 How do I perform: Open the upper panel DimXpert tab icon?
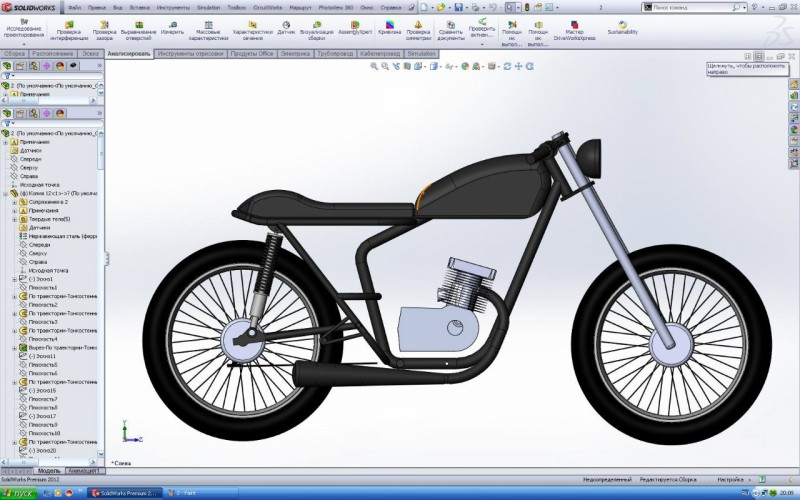tap(46, 66)
